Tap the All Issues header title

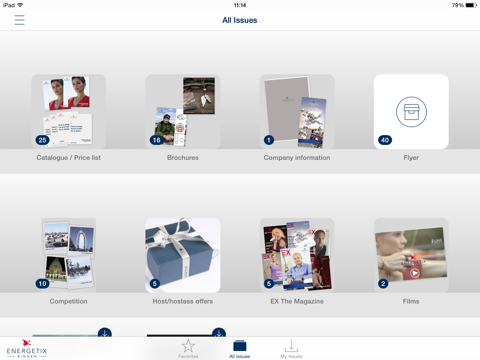coord(240,20)
